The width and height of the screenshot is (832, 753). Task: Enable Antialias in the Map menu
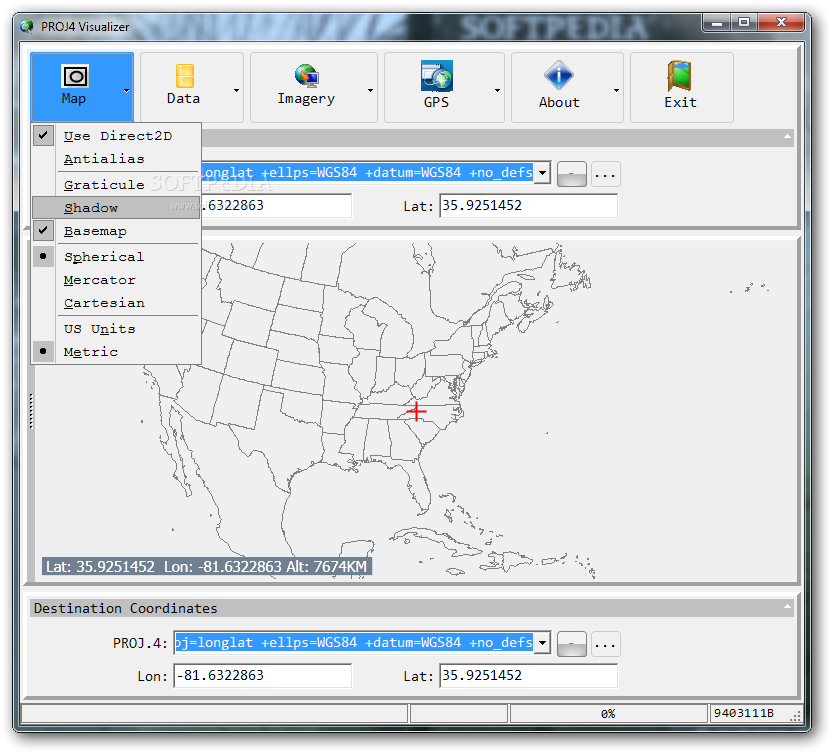[116, 159]
